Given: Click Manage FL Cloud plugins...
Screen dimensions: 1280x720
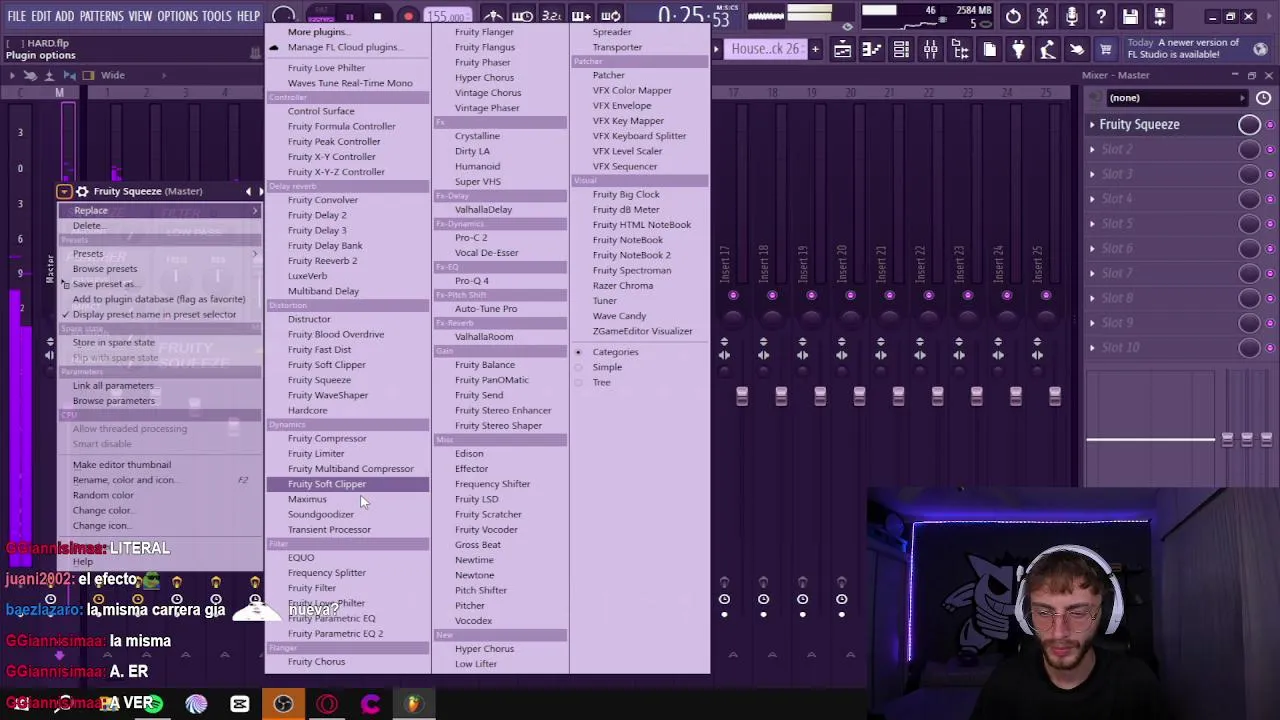Looking at the screenshot, I should pyautogui.click(x=344, y=47).
